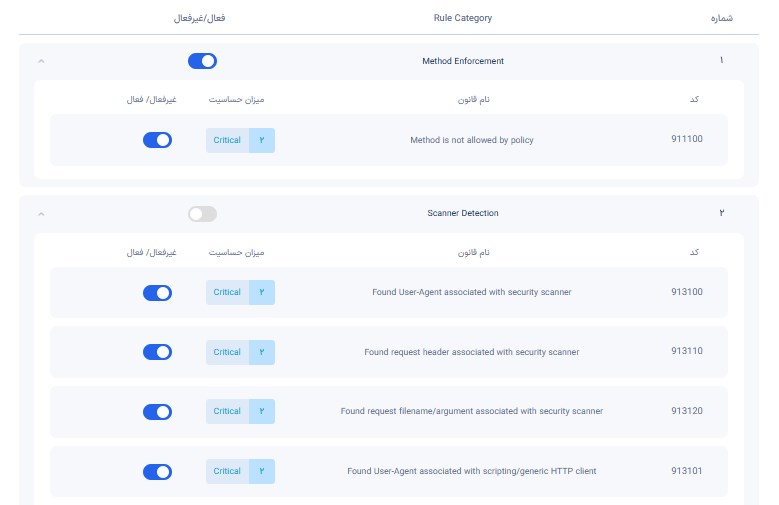Collapse the Method Enforcement section chevron

[41, 61]
